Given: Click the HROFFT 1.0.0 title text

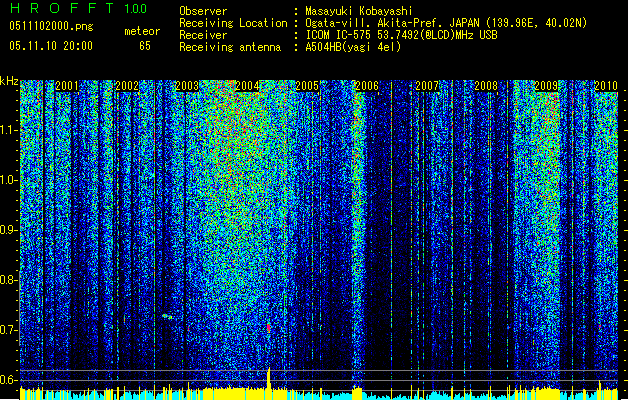Looking at the screenshot, I should pyautogui.click(x=79, y=8).
